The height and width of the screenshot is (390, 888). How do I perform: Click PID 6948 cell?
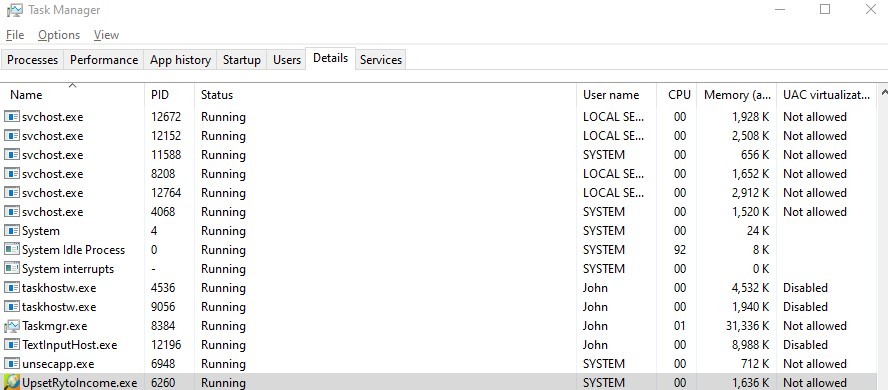tap(163, 364)
